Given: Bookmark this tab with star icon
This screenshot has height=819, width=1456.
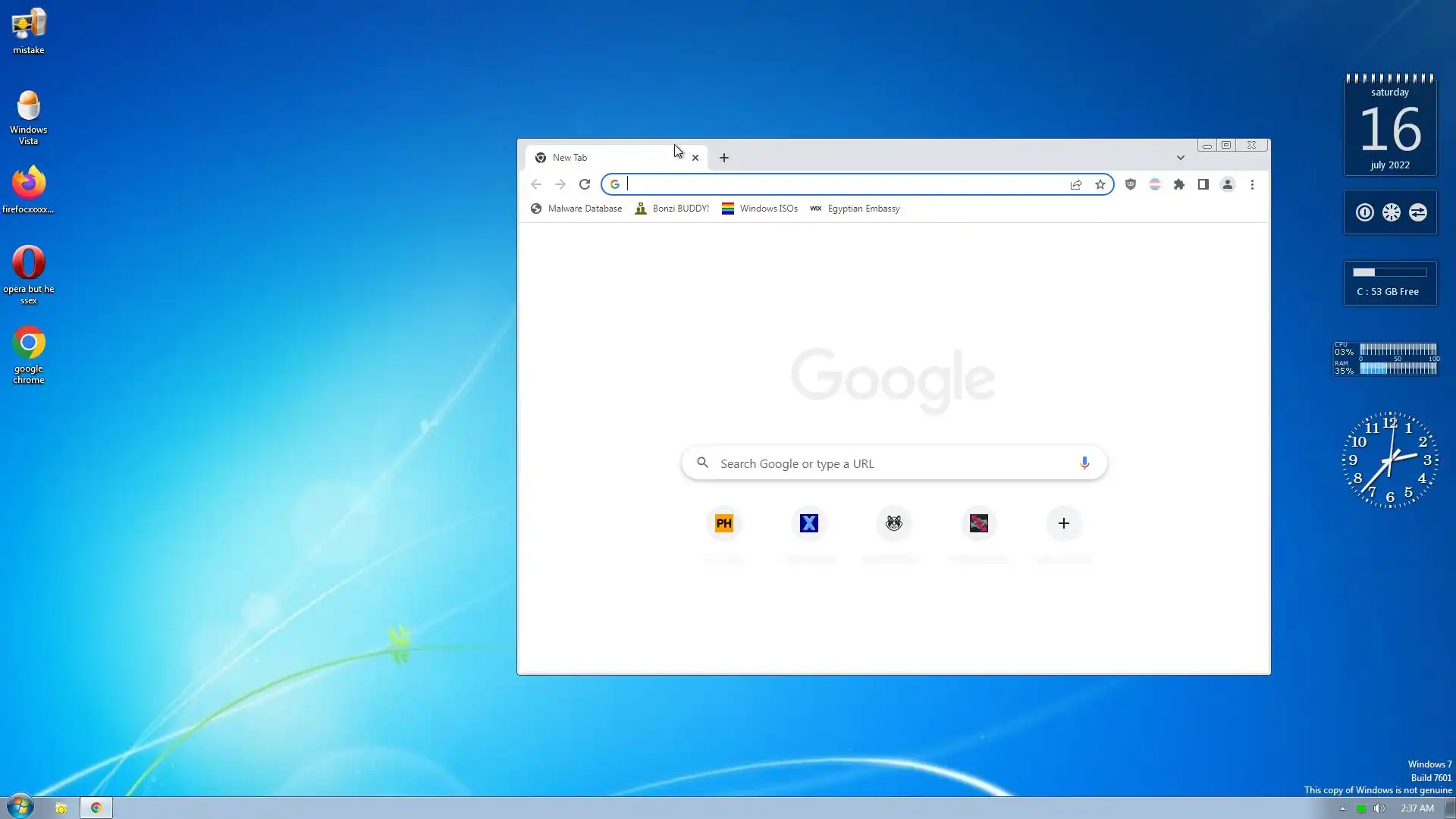Looking at the screenshot, I should click(x=1100, y=184).
